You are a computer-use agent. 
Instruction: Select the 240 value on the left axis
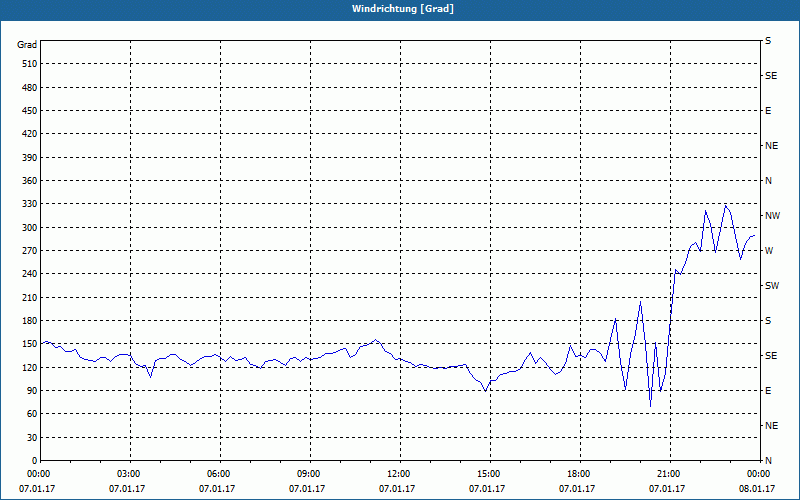(x=30, y=274)
